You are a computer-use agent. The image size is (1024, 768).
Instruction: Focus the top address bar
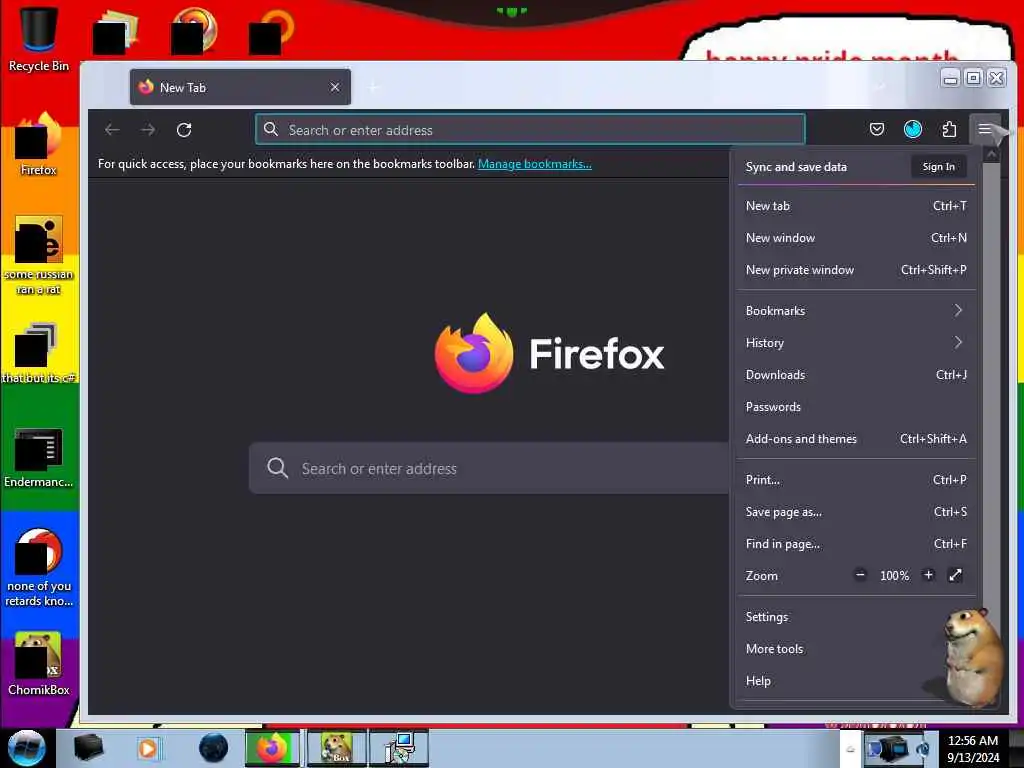[x=530, y=130]
